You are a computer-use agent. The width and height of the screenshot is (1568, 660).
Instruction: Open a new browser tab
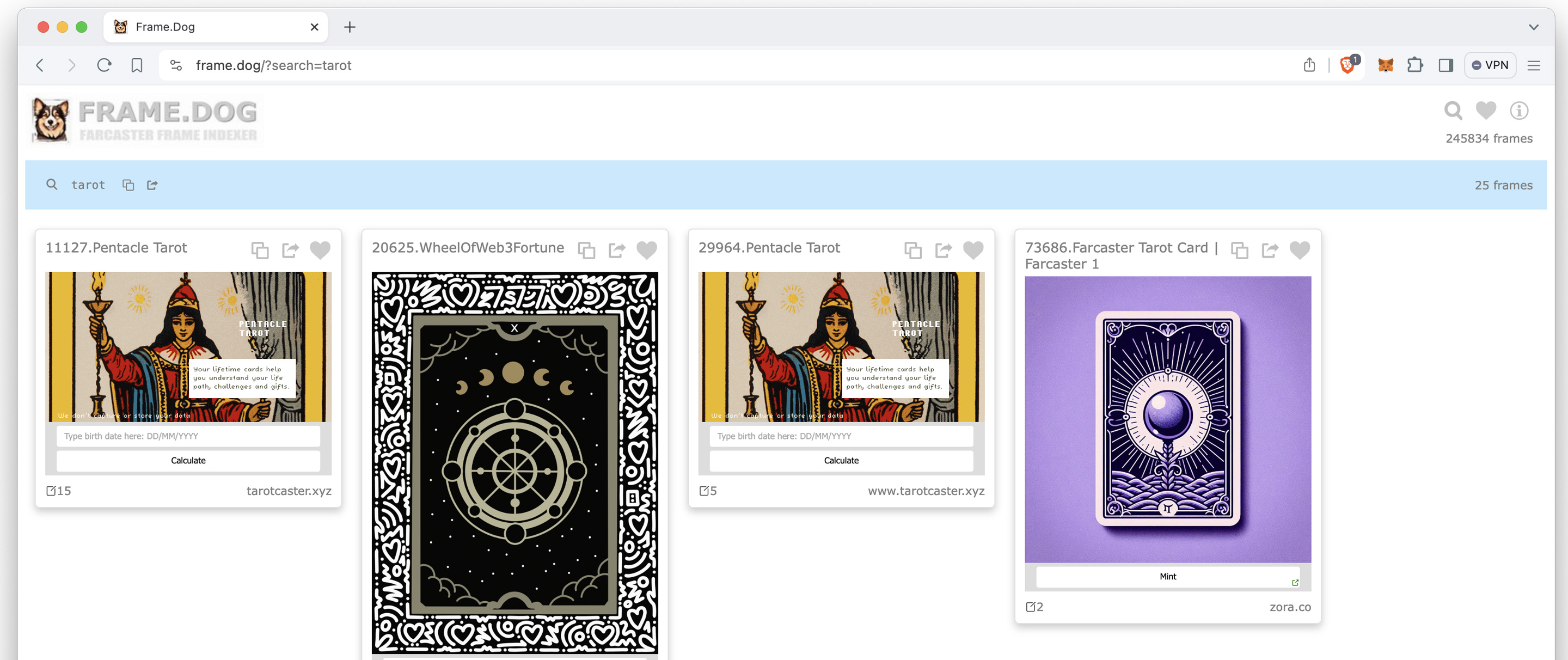pyautogui.click(x=350, y=27)
